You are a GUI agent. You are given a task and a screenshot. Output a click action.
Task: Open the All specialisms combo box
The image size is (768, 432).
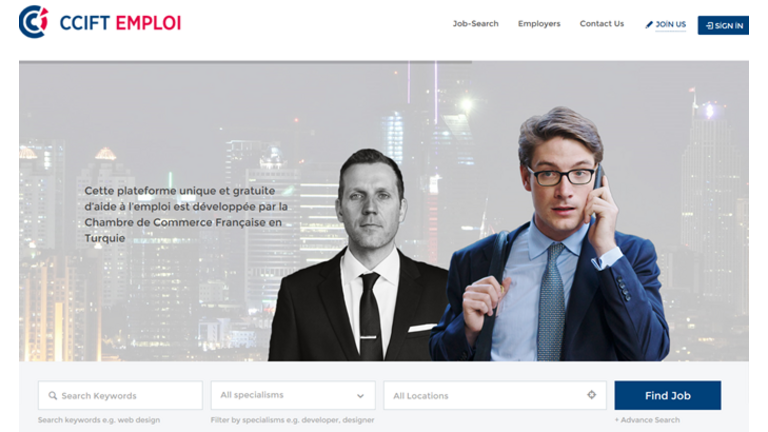(x=293, y=395)
